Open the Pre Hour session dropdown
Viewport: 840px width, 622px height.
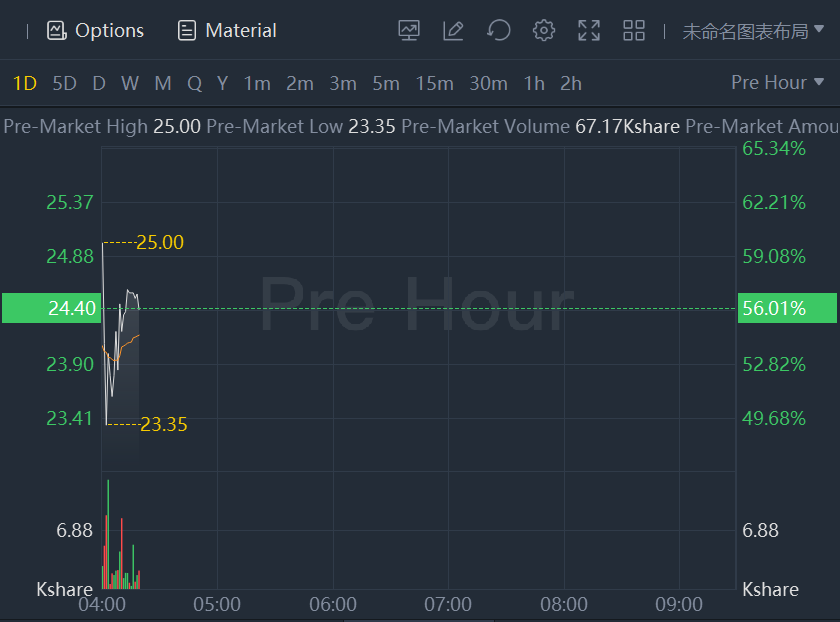(x=777, y=83)
